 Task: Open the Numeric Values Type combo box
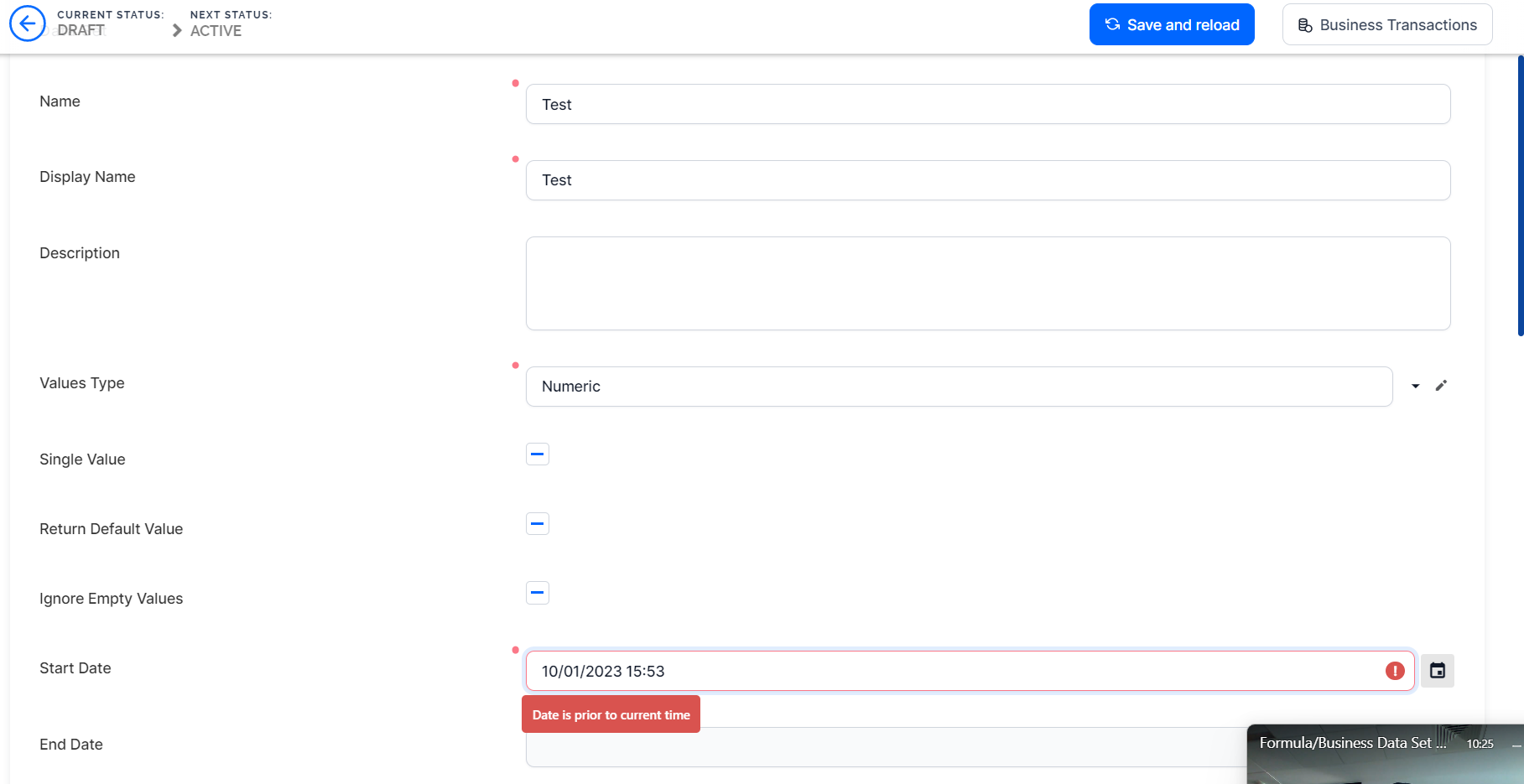click(x=958, y=387)
